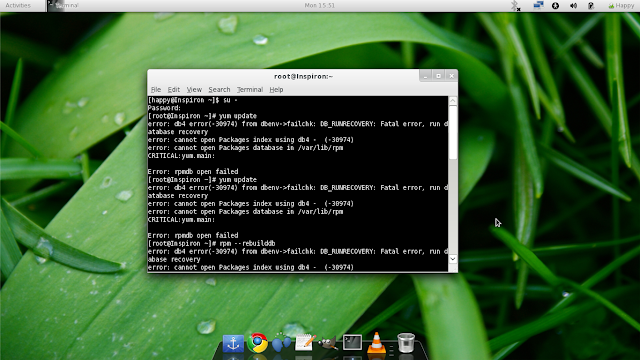This screenshot has width=640, height=360.
Task: Click the Terminal icon in the dock
Action: pos(352,342)
